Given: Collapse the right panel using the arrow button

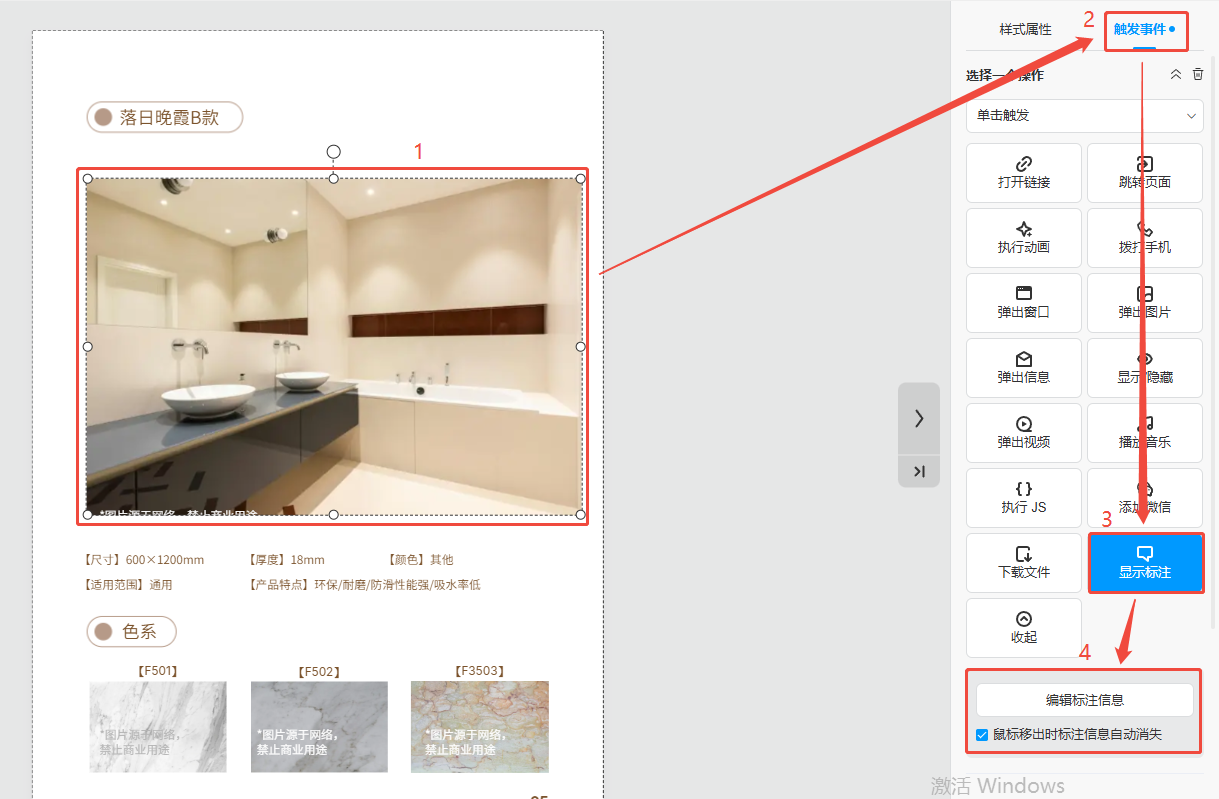Looking at the screenshot, I should 918,419.
